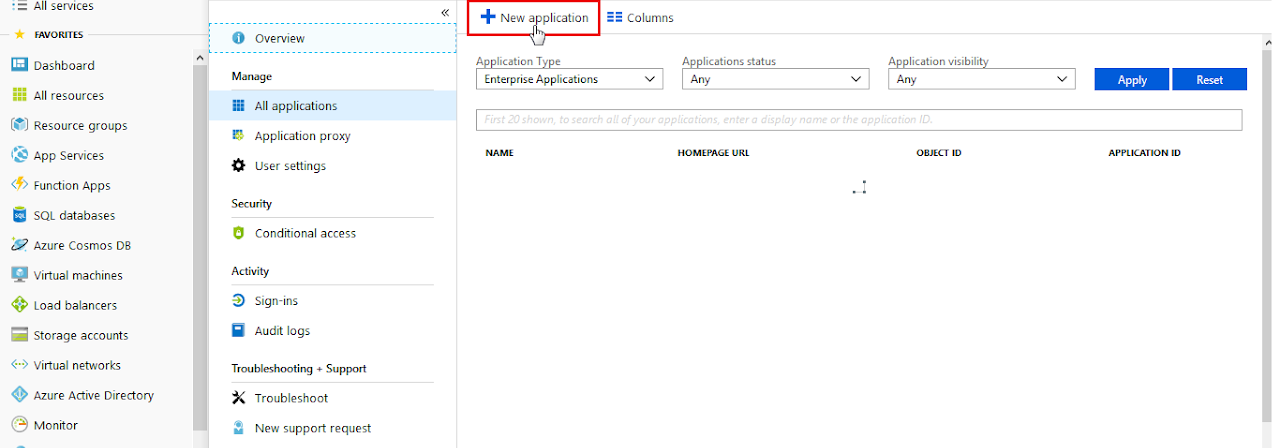Image resolution: width=1280 pixels, height=448 pixels.
Task: Click the Apply button
Action: (x=1132, y=80)
